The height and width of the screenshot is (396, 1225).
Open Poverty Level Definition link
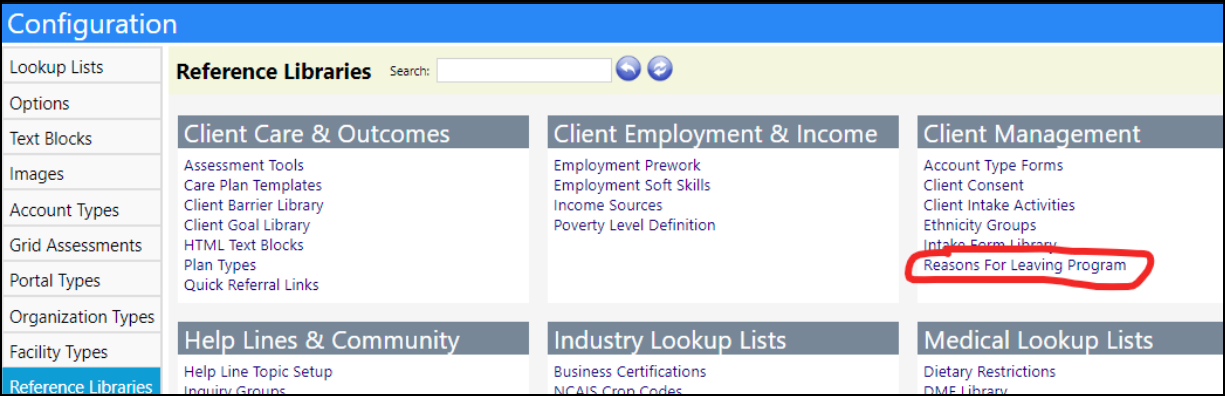[635, 225]
